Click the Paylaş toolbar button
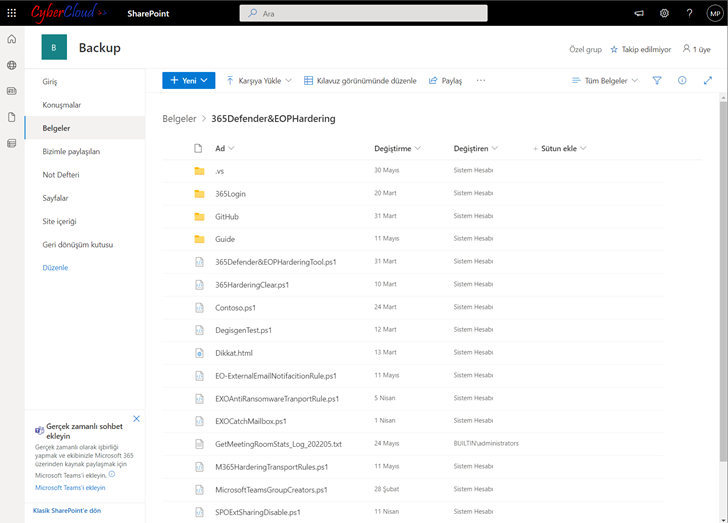This screenshot has height=523, width=728. coord(445,80)
